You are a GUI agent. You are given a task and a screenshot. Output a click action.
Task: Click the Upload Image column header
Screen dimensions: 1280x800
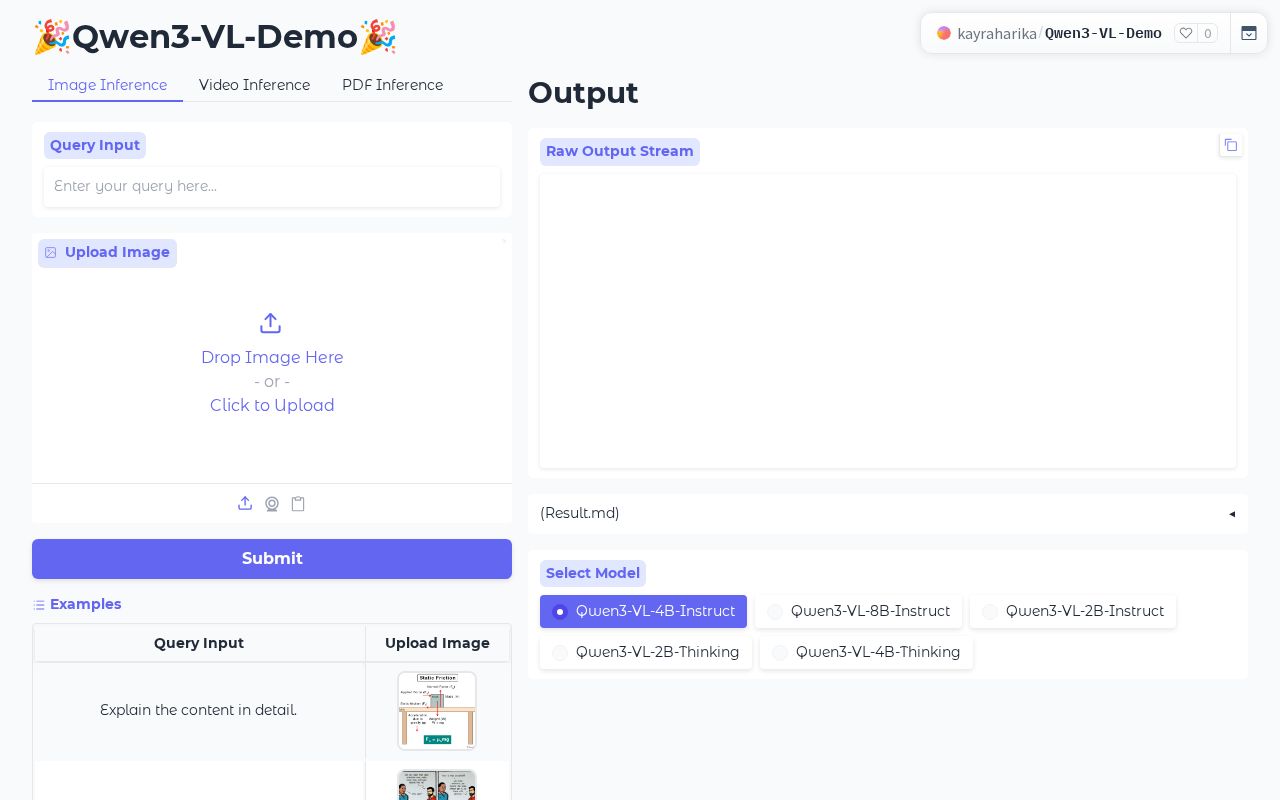(x=438, y=643)
